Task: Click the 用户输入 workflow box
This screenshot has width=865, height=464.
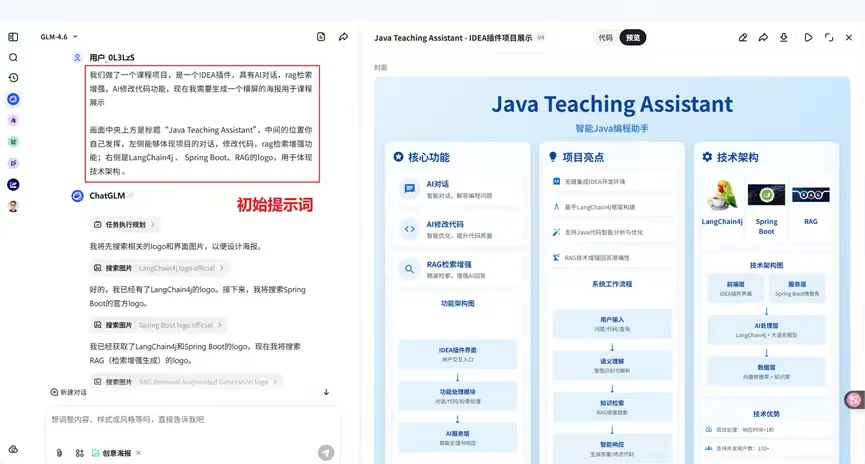Action: [612, 323]
